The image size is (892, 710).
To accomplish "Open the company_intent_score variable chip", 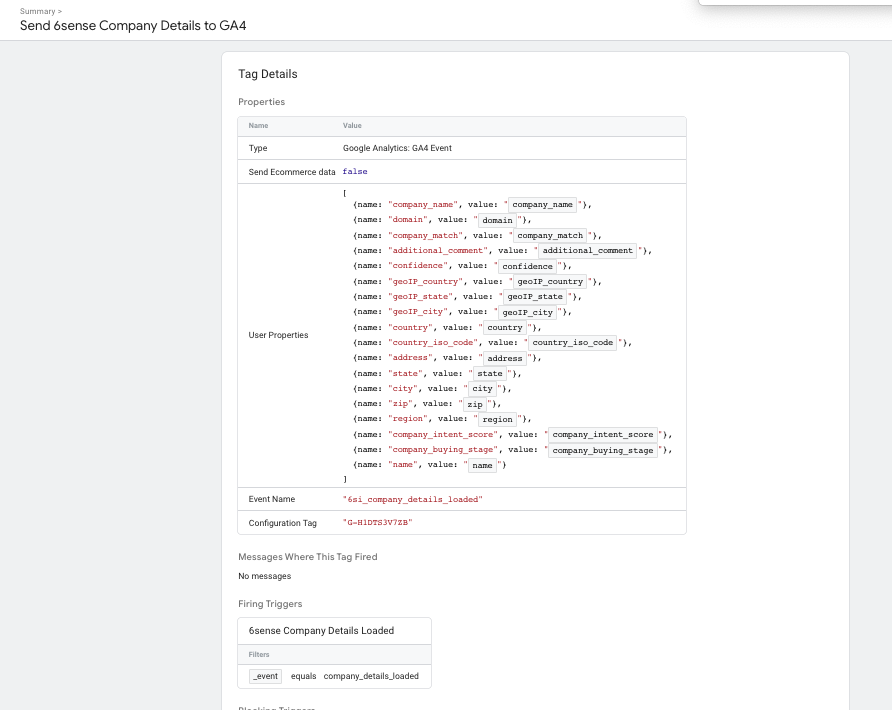I will click(602, 435).
